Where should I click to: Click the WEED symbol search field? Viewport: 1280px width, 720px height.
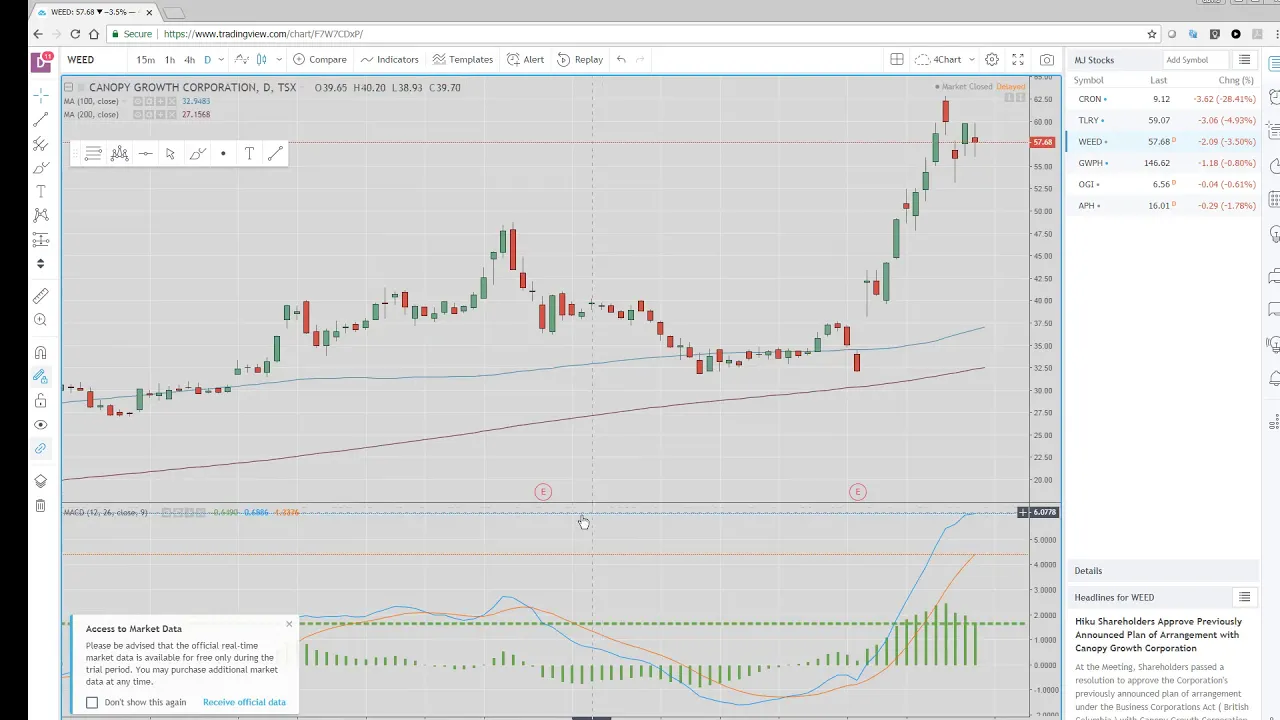(95, 60)
